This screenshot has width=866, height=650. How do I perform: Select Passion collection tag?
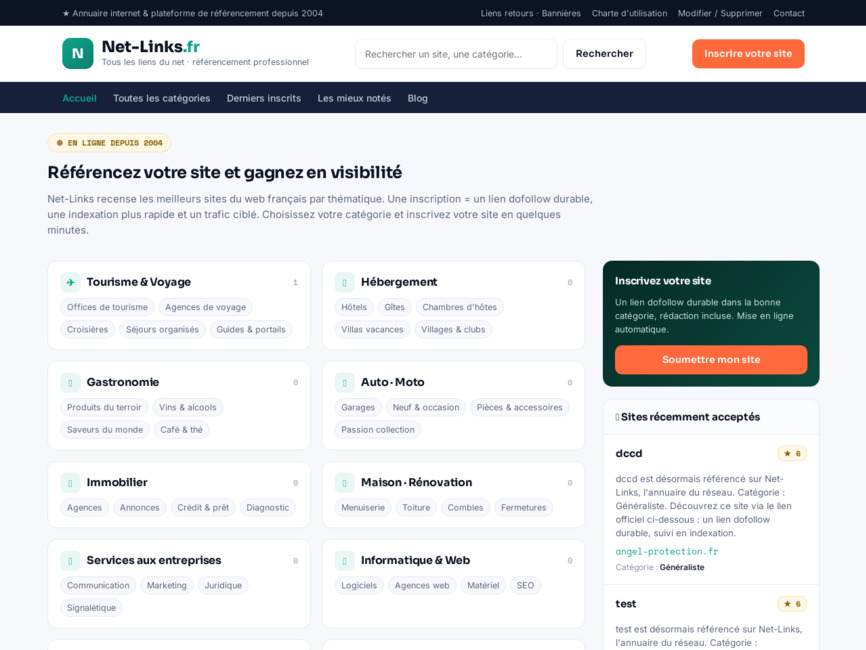pos(378,430)
